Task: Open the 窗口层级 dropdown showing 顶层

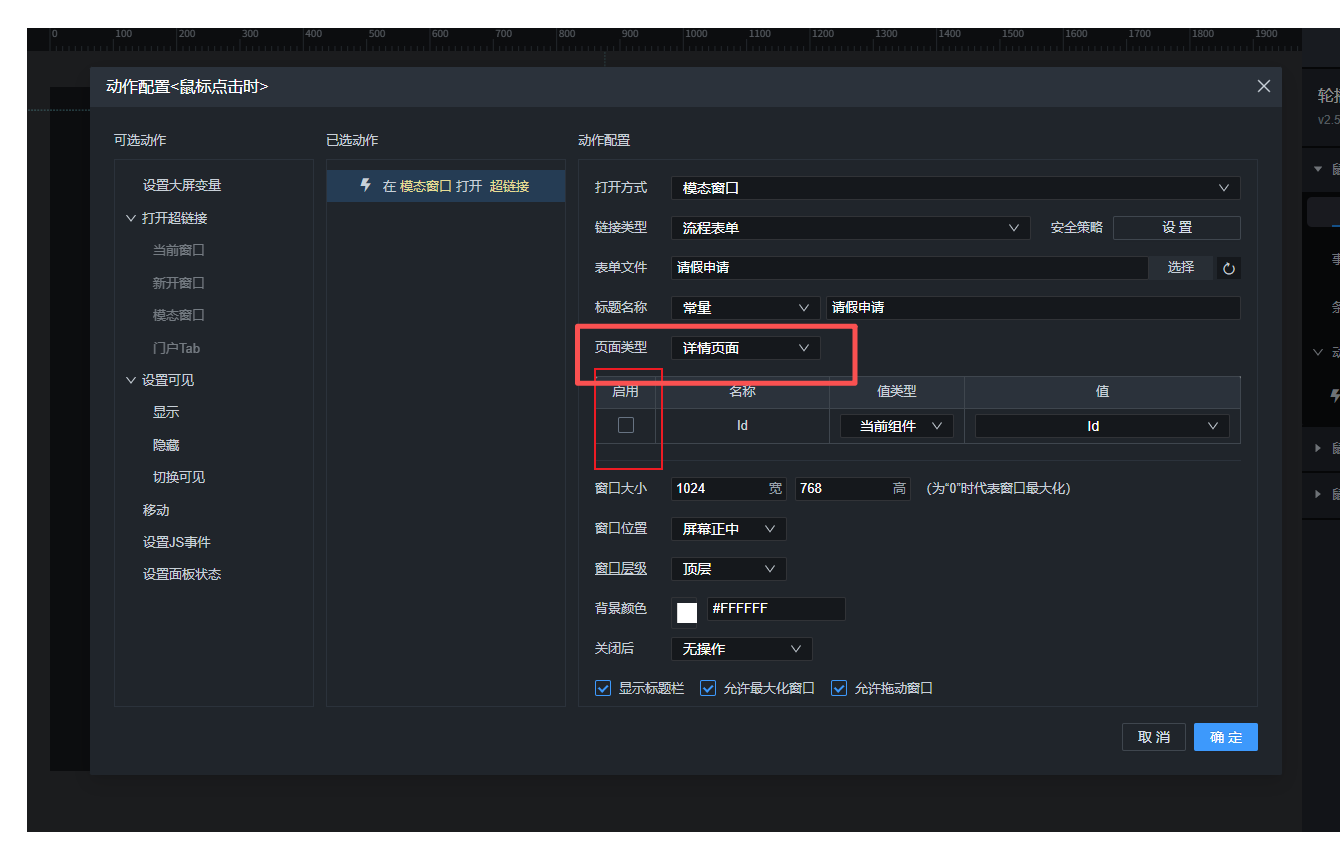Action: click(728, 569)
